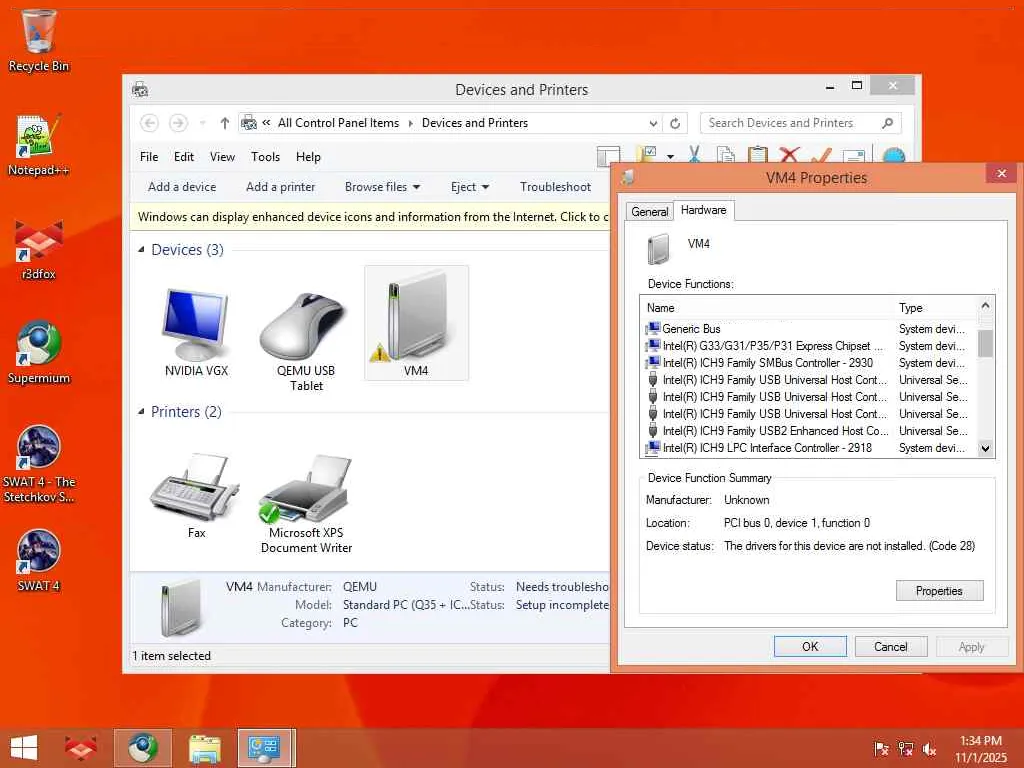Open File Explorer from the taskbar
The height and width of the screenshot is (768, 1024).
coord(205,748)
